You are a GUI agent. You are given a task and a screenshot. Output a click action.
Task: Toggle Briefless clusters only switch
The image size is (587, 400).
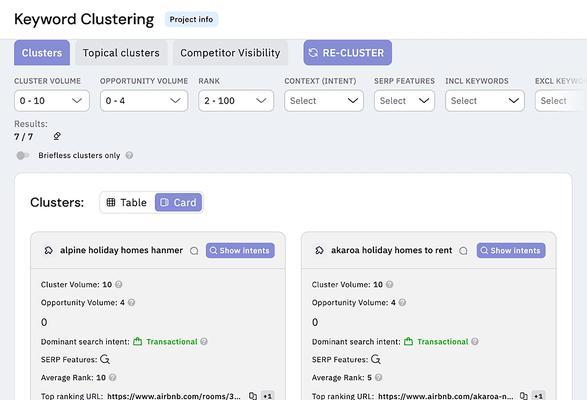(22, 155)
